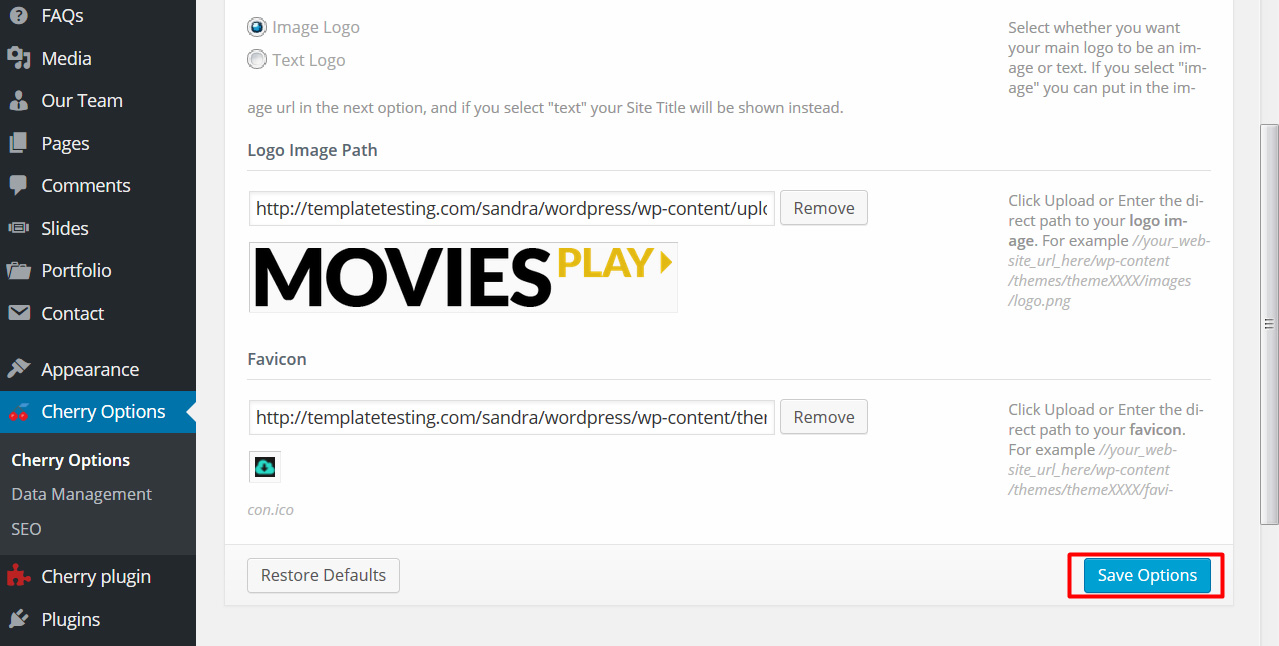Image resolution: width=1279 pixels, height=646 pixels.
Task: Click the Portfolio folder icon
Action: [x=18, y=270]
